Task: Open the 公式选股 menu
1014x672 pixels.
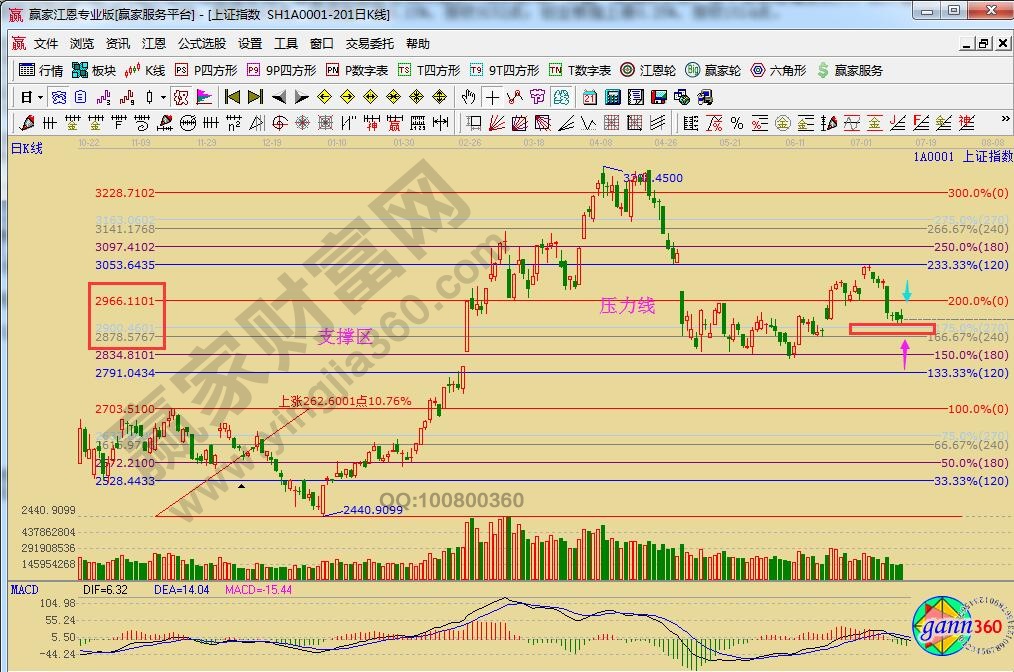Action: pyautogui.click(x=202, y=44)
